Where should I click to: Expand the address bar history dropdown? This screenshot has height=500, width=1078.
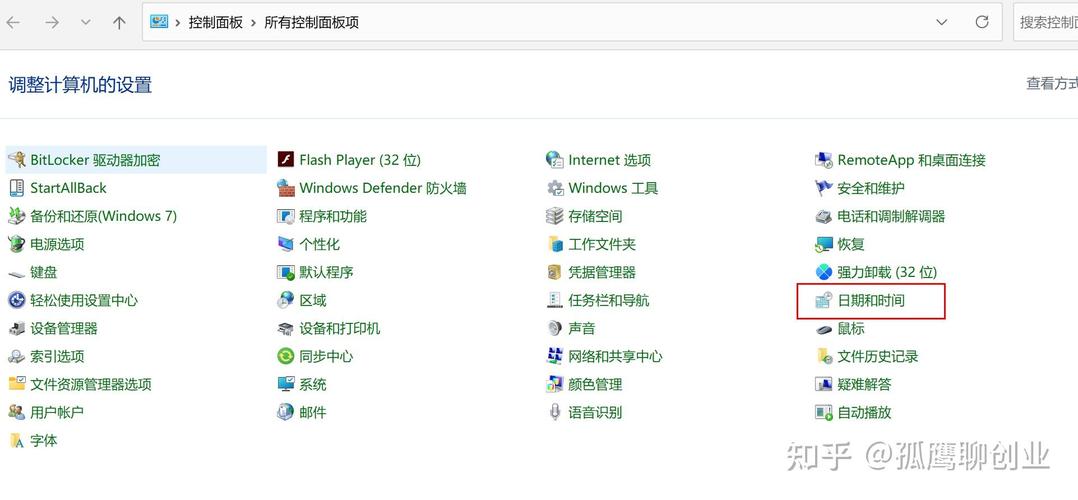(x=942, y=22)
